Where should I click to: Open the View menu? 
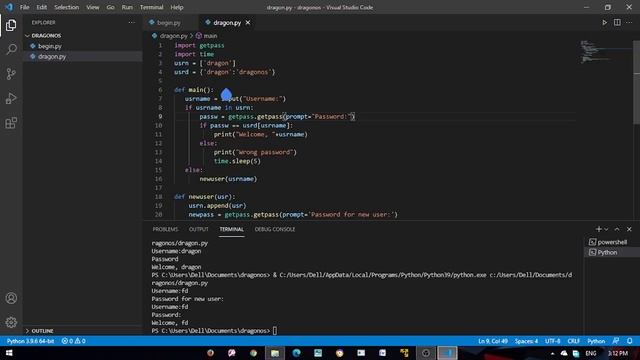[93, 7]
